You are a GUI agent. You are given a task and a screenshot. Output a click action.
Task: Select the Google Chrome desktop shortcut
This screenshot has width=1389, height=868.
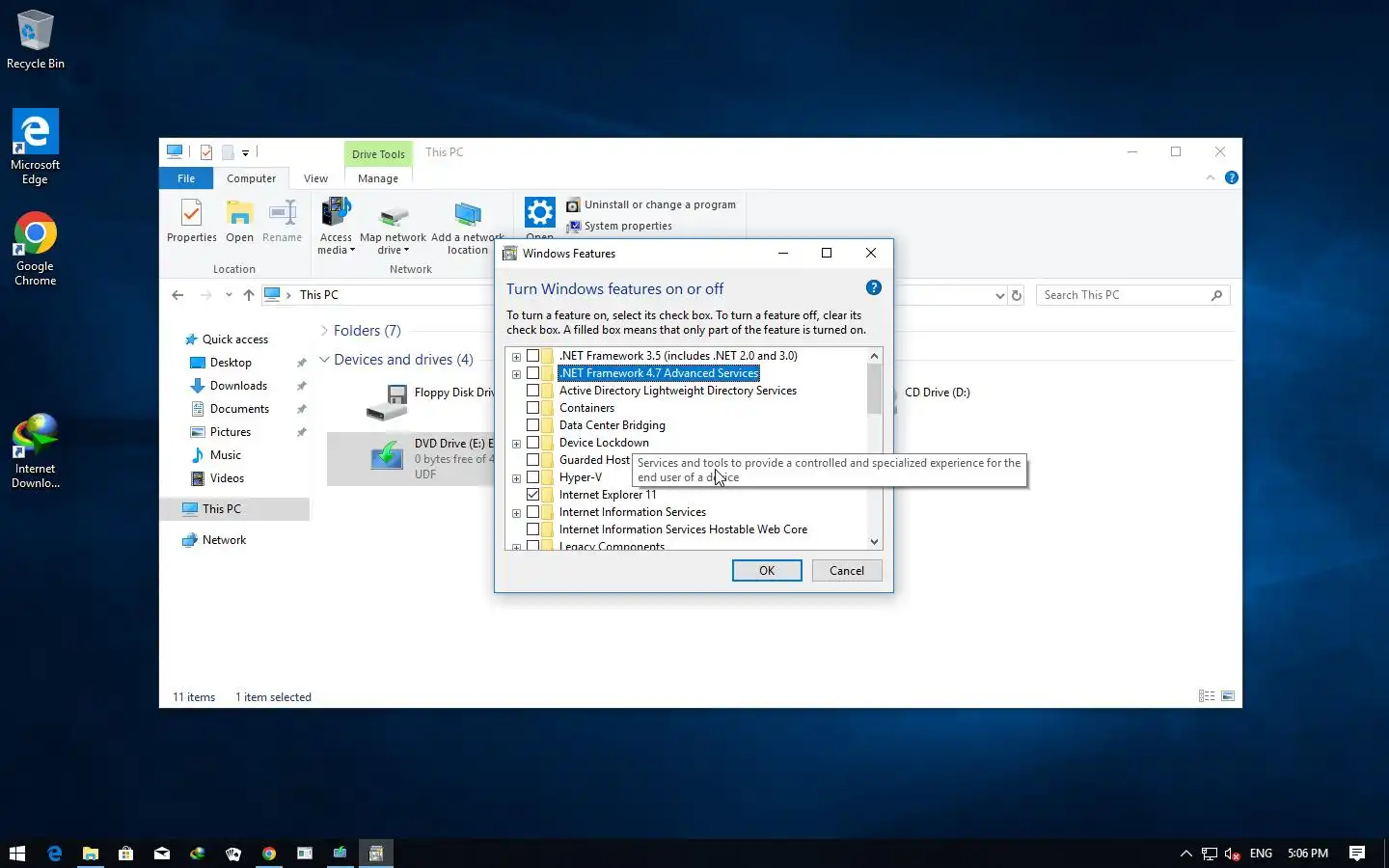coord(36,248)
